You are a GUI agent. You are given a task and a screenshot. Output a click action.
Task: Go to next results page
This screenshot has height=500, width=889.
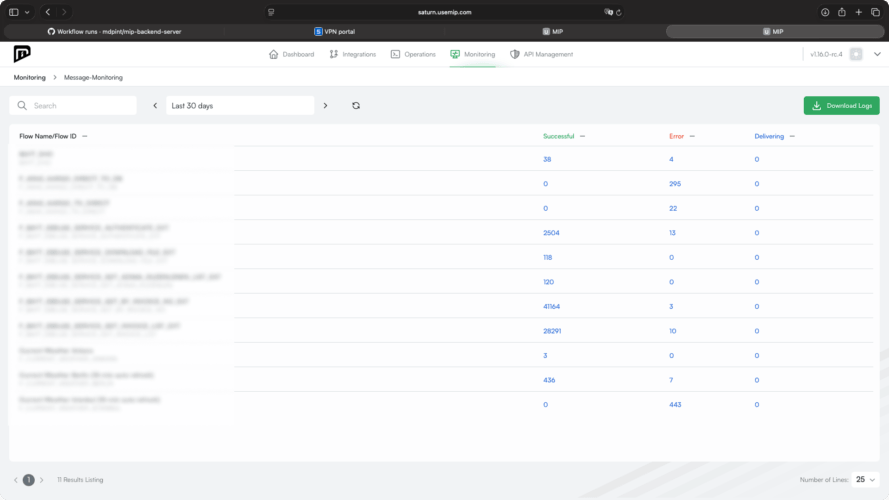(41, 480)
